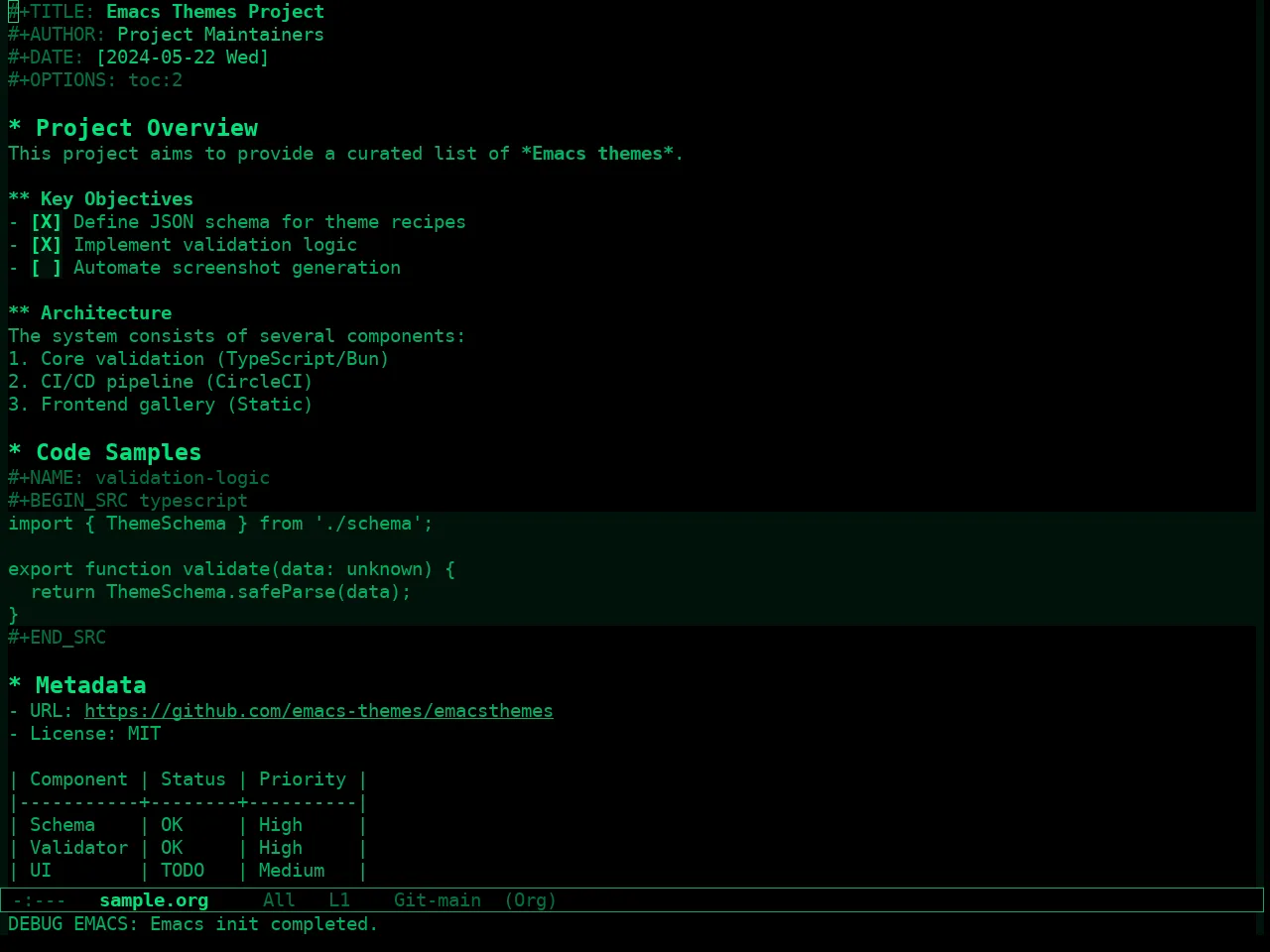
Task: Click 'Git-main' version control indicator
Action: [x=438, y=900]
